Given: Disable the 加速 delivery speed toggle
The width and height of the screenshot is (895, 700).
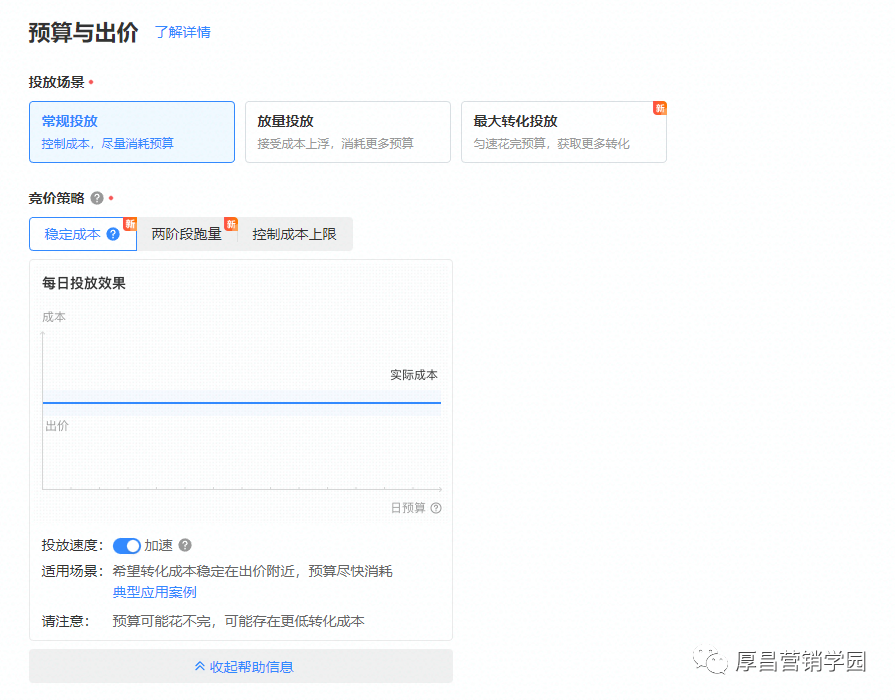Looking at the screenshot, I should pos(126,546).
